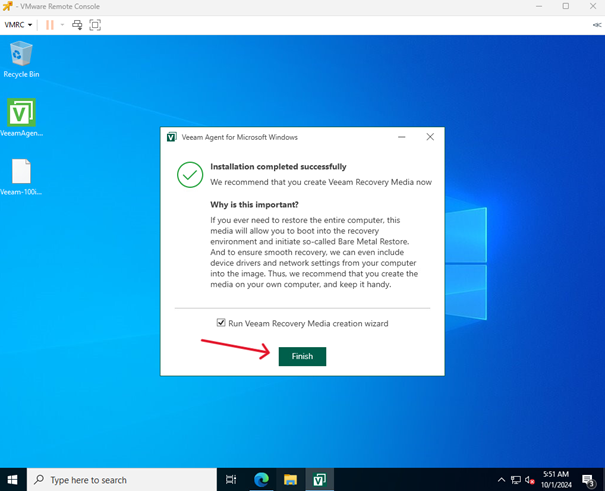
Task: Open Task View from the taskbar
Action: click(x=231, y=479)
